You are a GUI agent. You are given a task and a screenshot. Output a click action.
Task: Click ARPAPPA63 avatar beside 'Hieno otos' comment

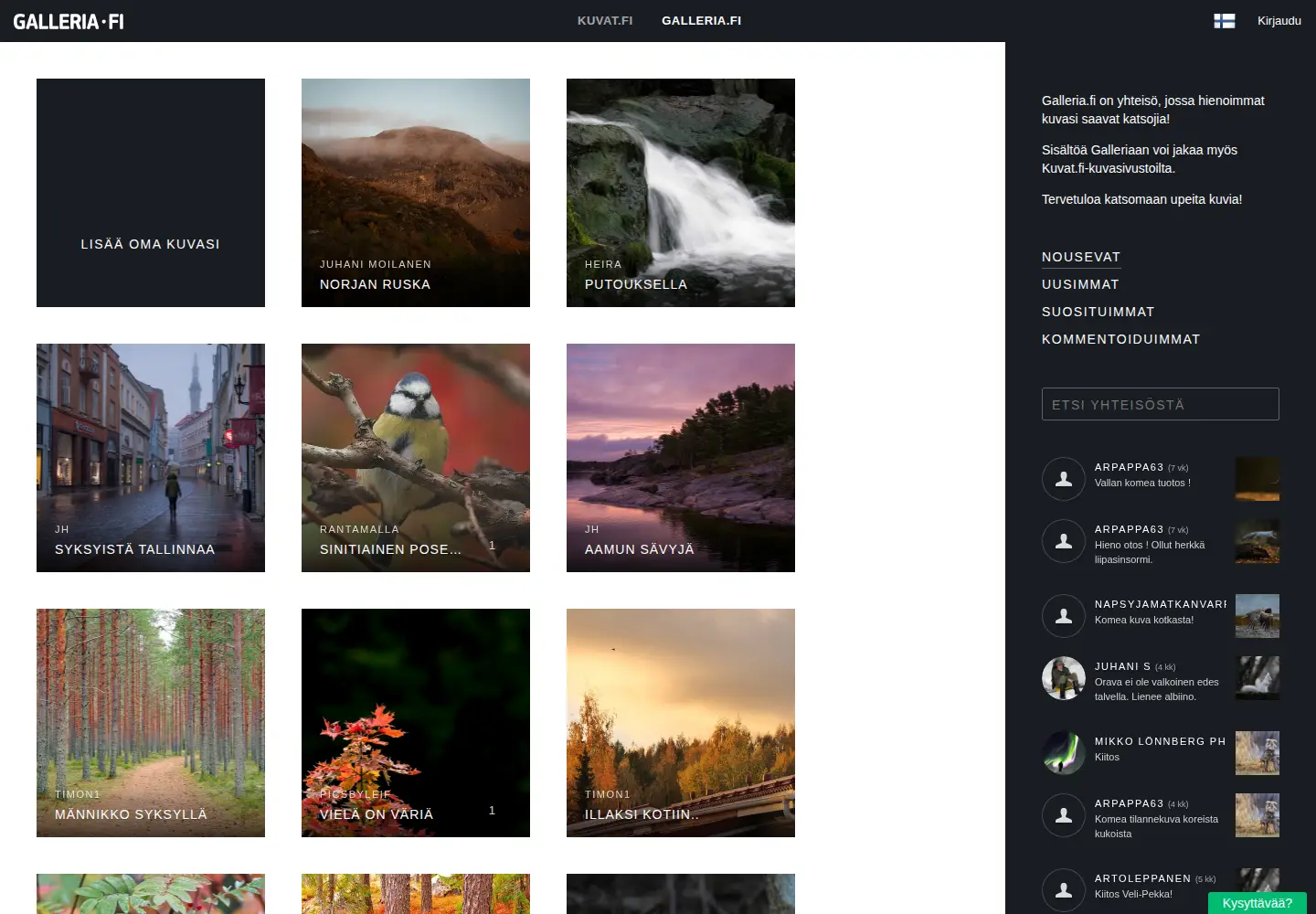[x=1064, y=541]
